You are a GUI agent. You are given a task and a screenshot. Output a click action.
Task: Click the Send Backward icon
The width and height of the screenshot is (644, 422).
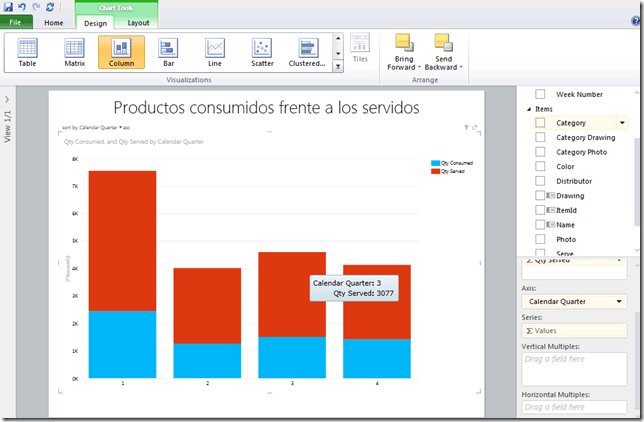[443, 43]
